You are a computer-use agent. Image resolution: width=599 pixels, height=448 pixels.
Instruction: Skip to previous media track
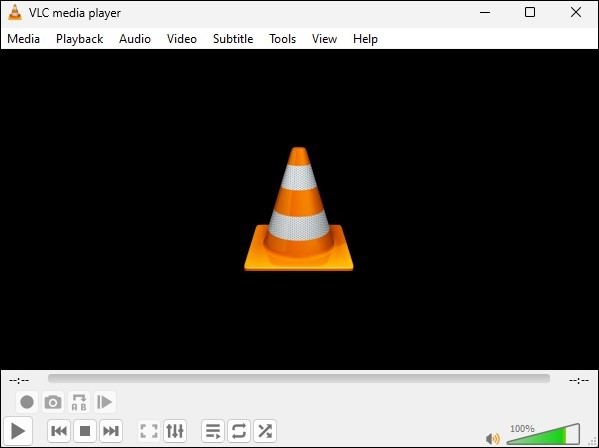(x=59, y=431)
